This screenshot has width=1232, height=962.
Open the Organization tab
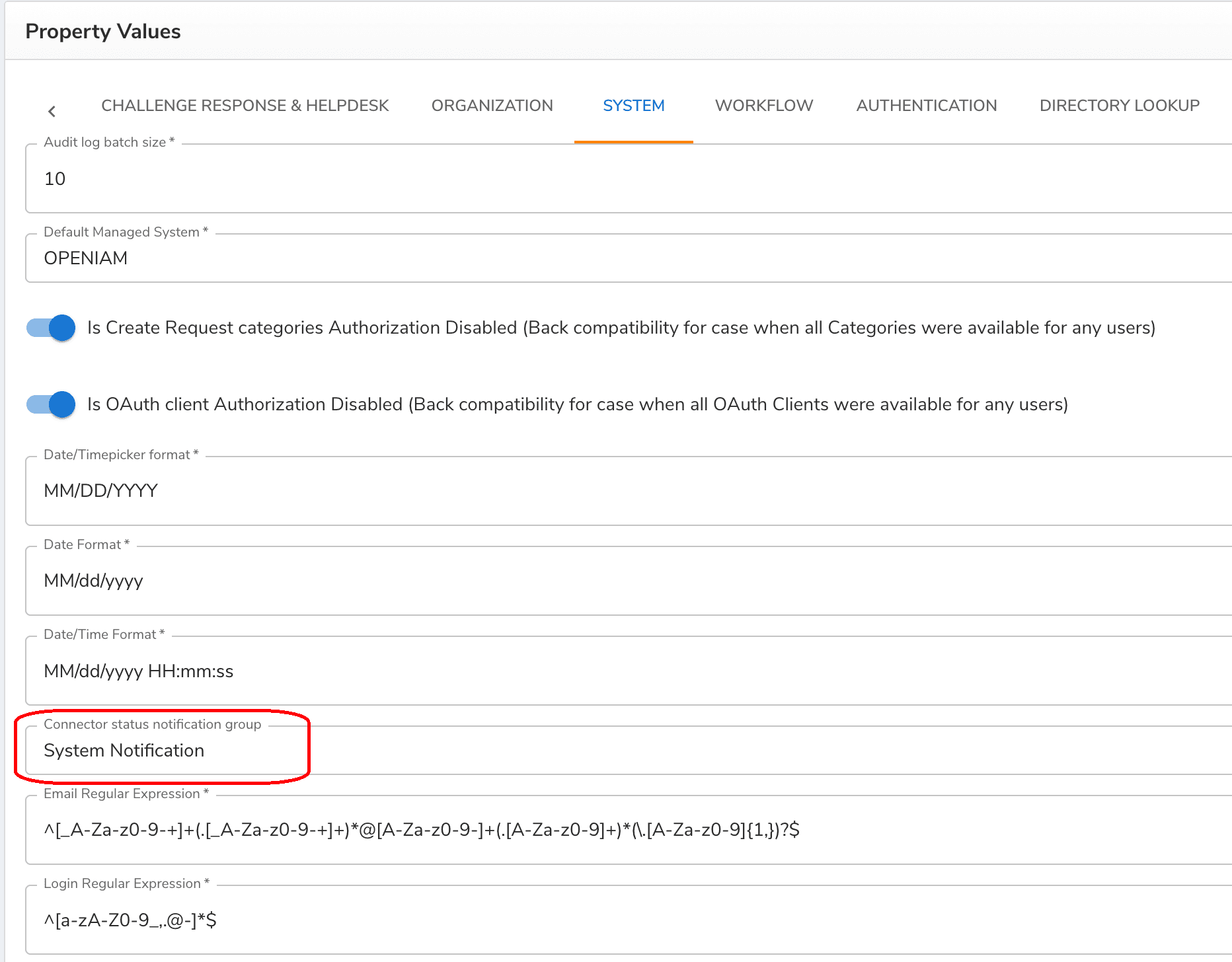492,106
